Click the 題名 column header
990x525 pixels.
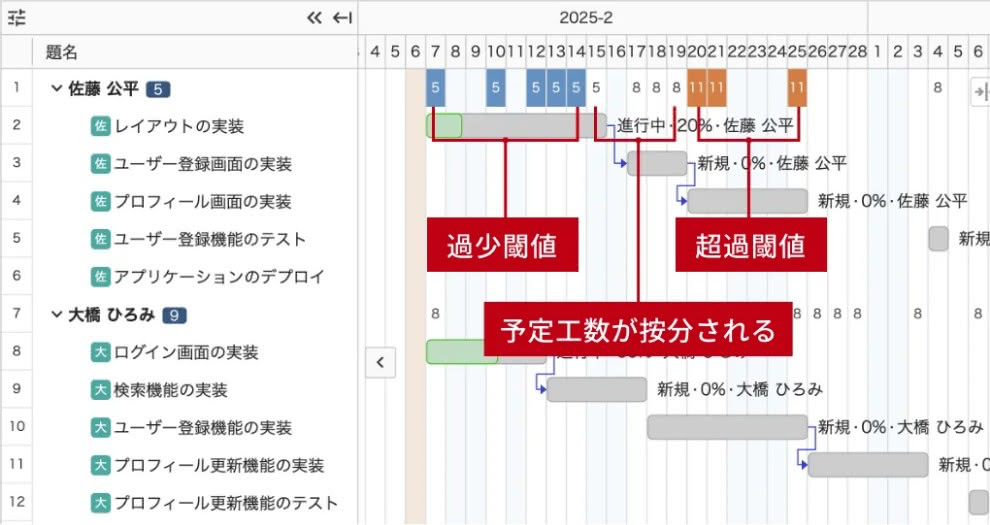(62, 52)
